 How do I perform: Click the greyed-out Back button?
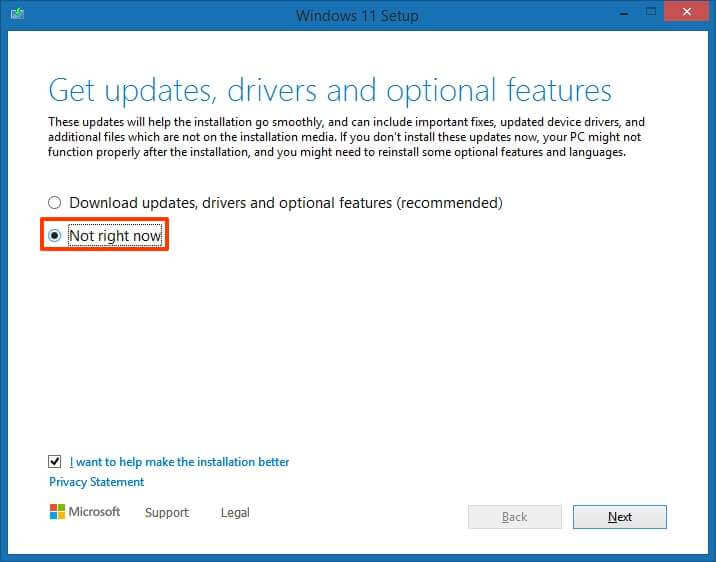click(x=515, y=517)
